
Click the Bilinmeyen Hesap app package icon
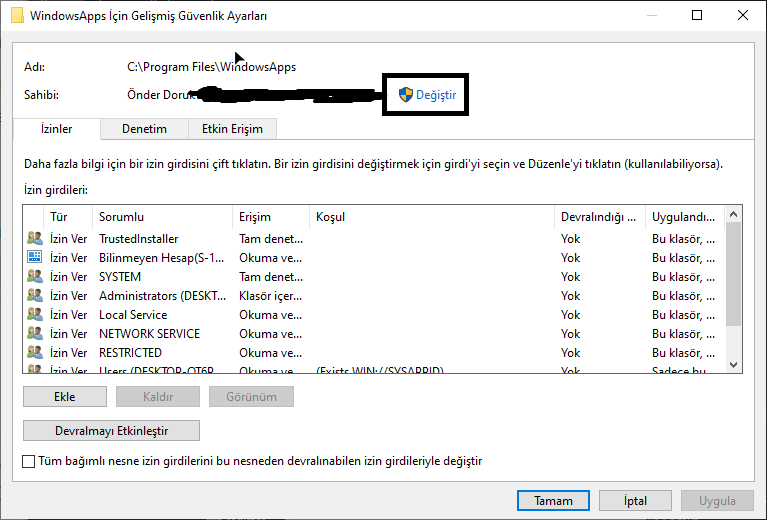pos(35,257)
